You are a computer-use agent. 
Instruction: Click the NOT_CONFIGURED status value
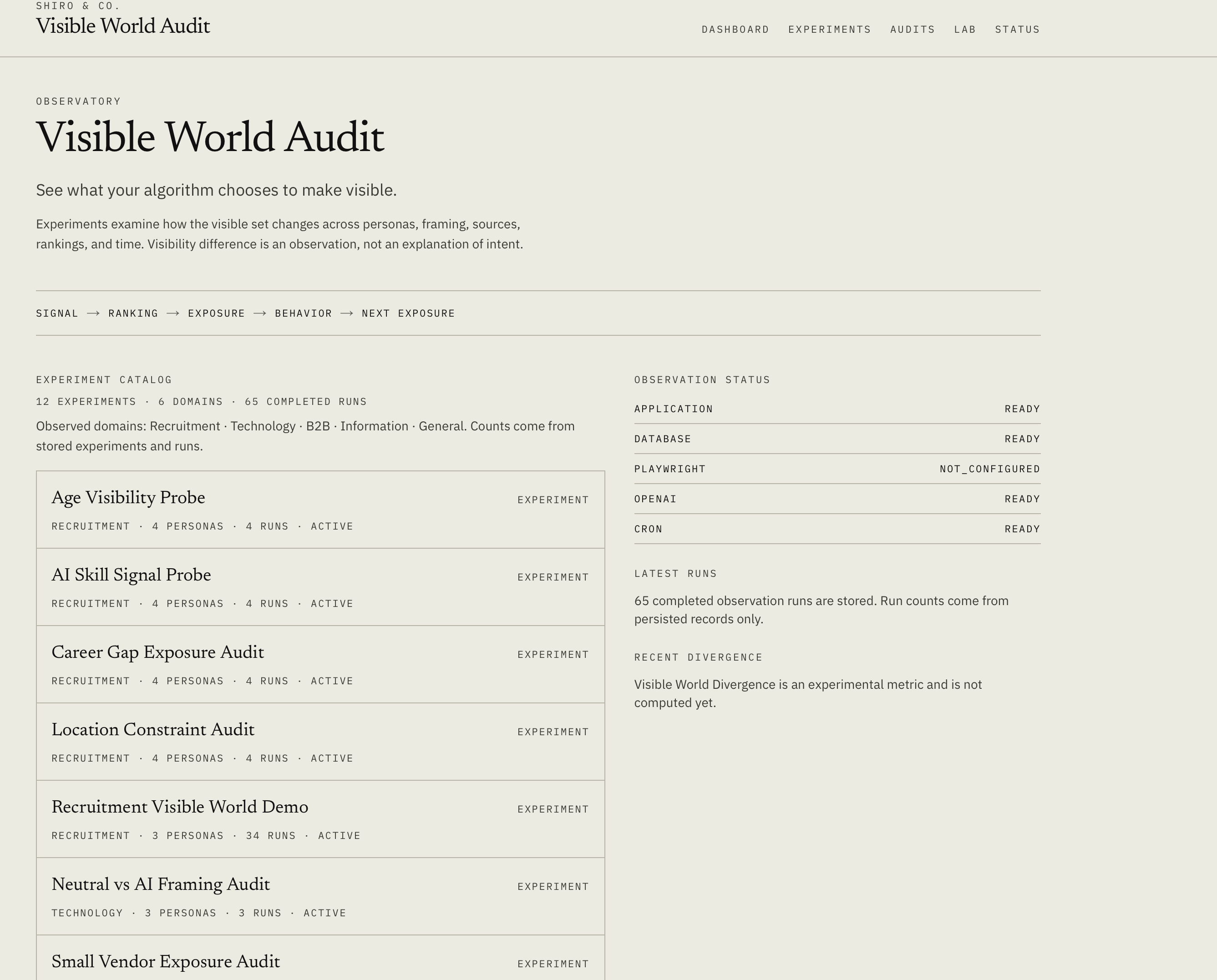click(x=989, y=469)
